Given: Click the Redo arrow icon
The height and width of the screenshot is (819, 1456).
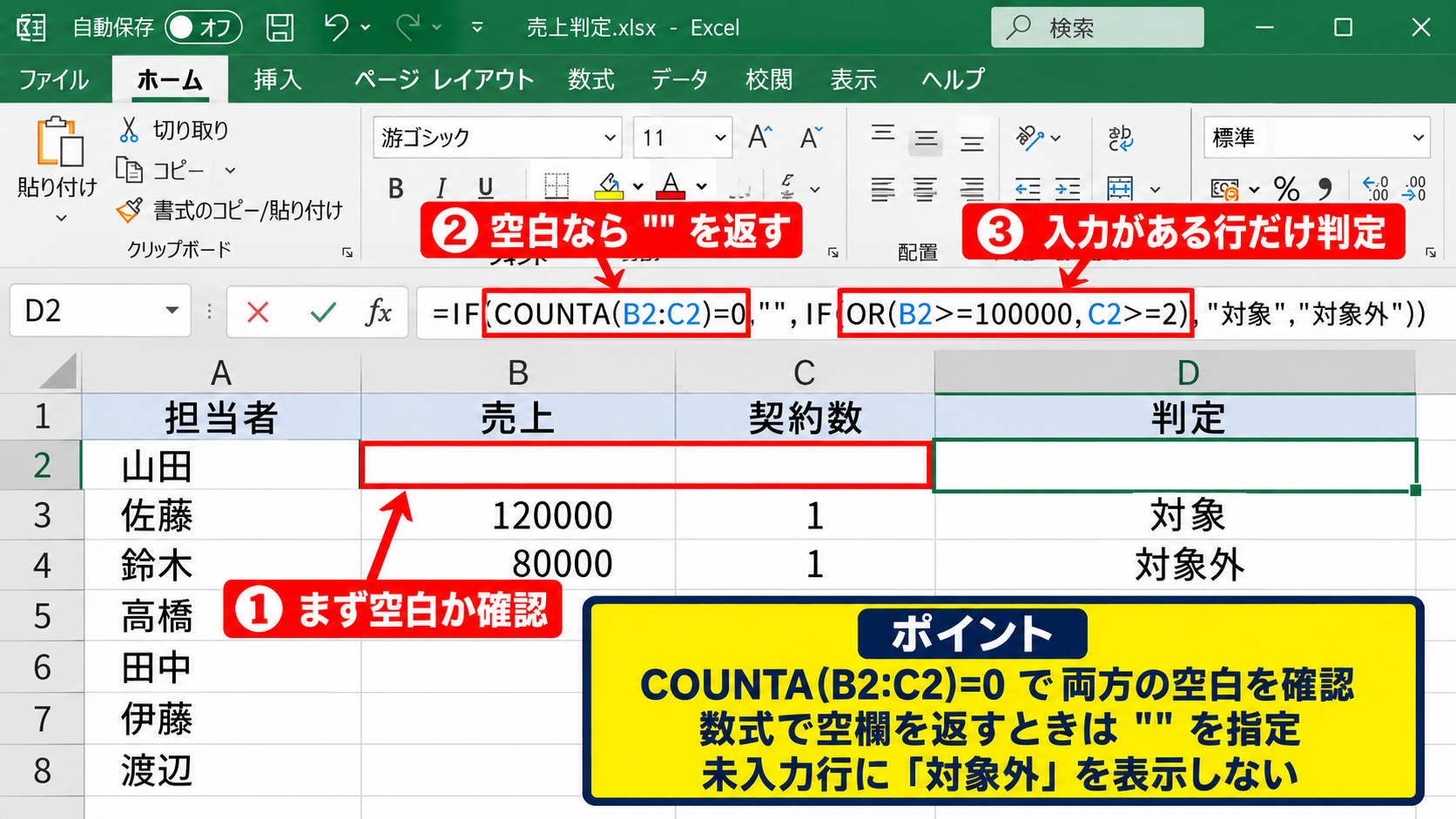Looking at the screenshot, I should 408,27.
